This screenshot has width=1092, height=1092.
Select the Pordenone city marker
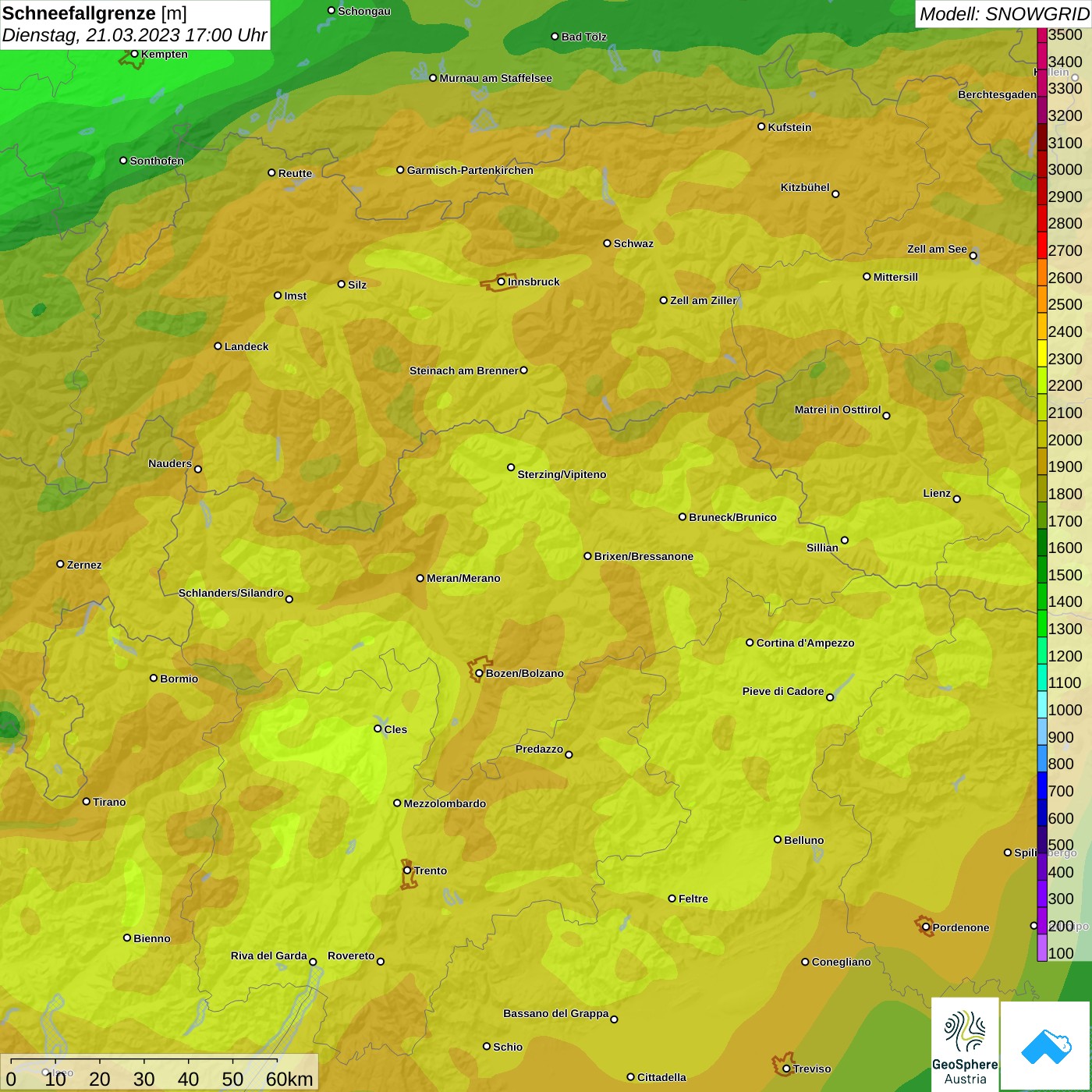pyautogui.click(x=926, y=927)
